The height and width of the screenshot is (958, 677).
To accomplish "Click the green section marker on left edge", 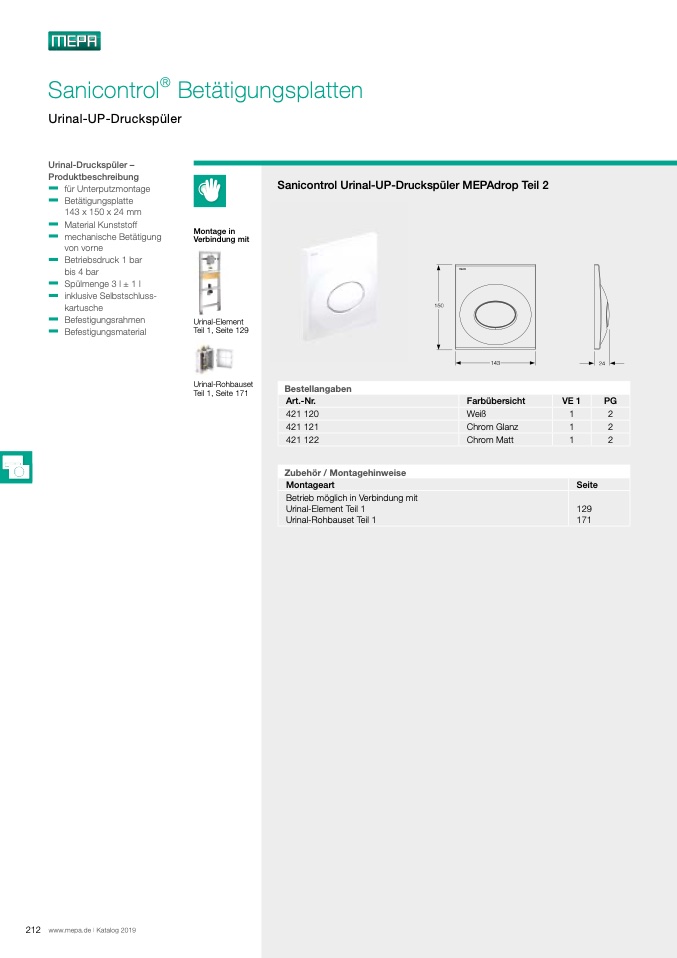I will [16, 466].
